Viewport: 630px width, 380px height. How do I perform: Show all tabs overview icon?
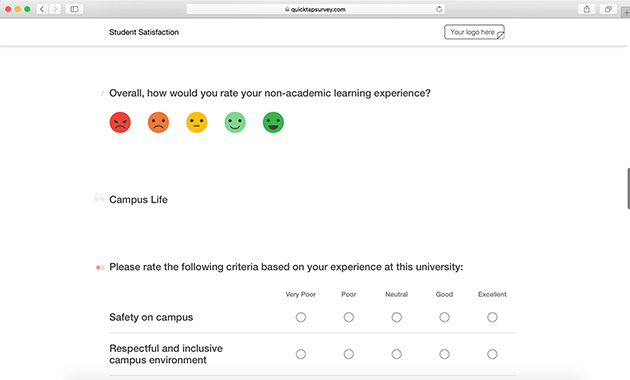point(608,9)
